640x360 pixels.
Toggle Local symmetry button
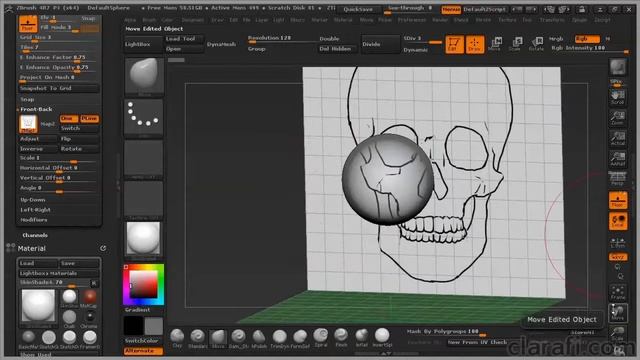point(618,221)
